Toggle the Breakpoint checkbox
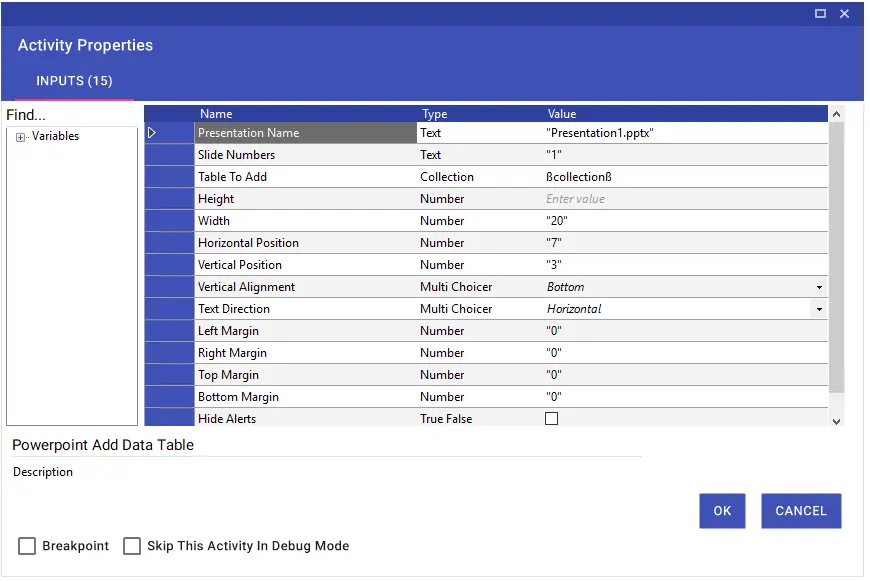Viewport: 870px width, 581px height. (x=27, y=546)
